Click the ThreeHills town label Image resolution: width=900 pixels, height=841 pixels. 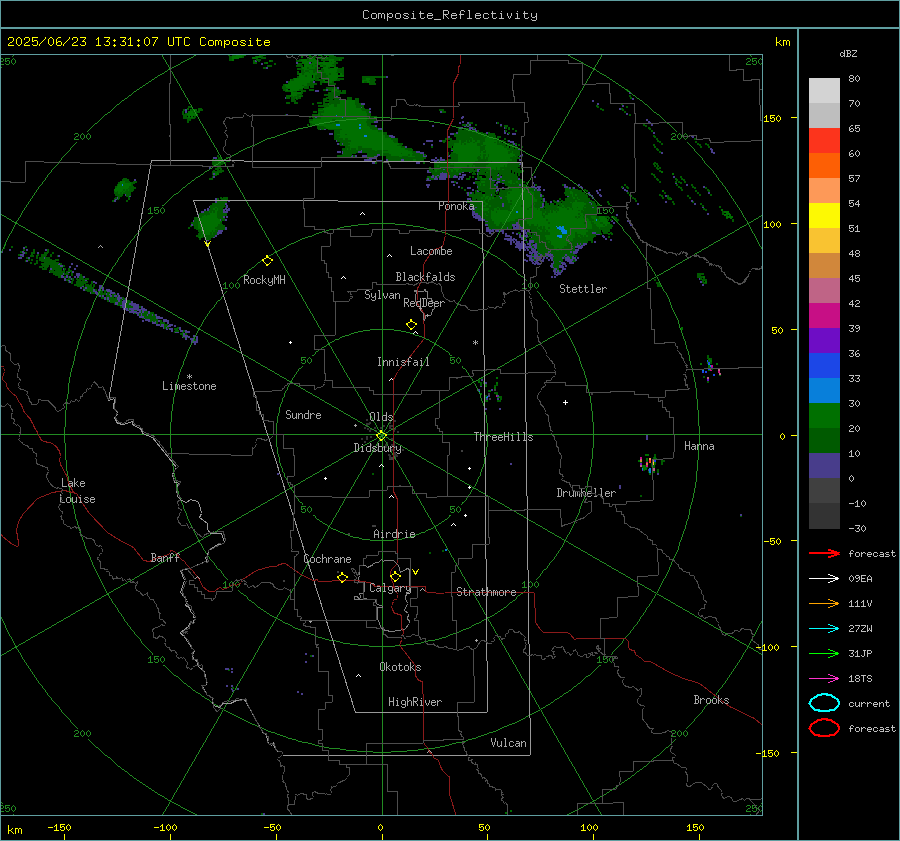503,437
